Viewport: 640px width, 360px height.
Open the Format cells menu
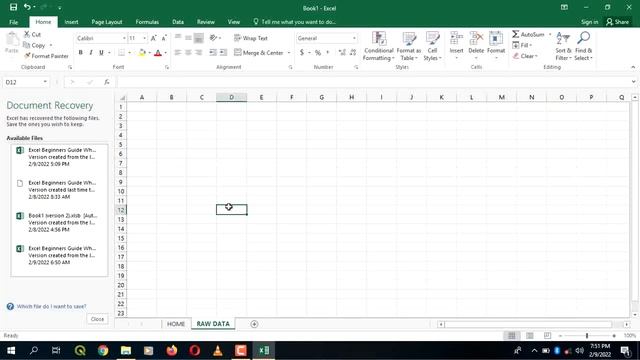pyautogui.click(x=496, y=45)
